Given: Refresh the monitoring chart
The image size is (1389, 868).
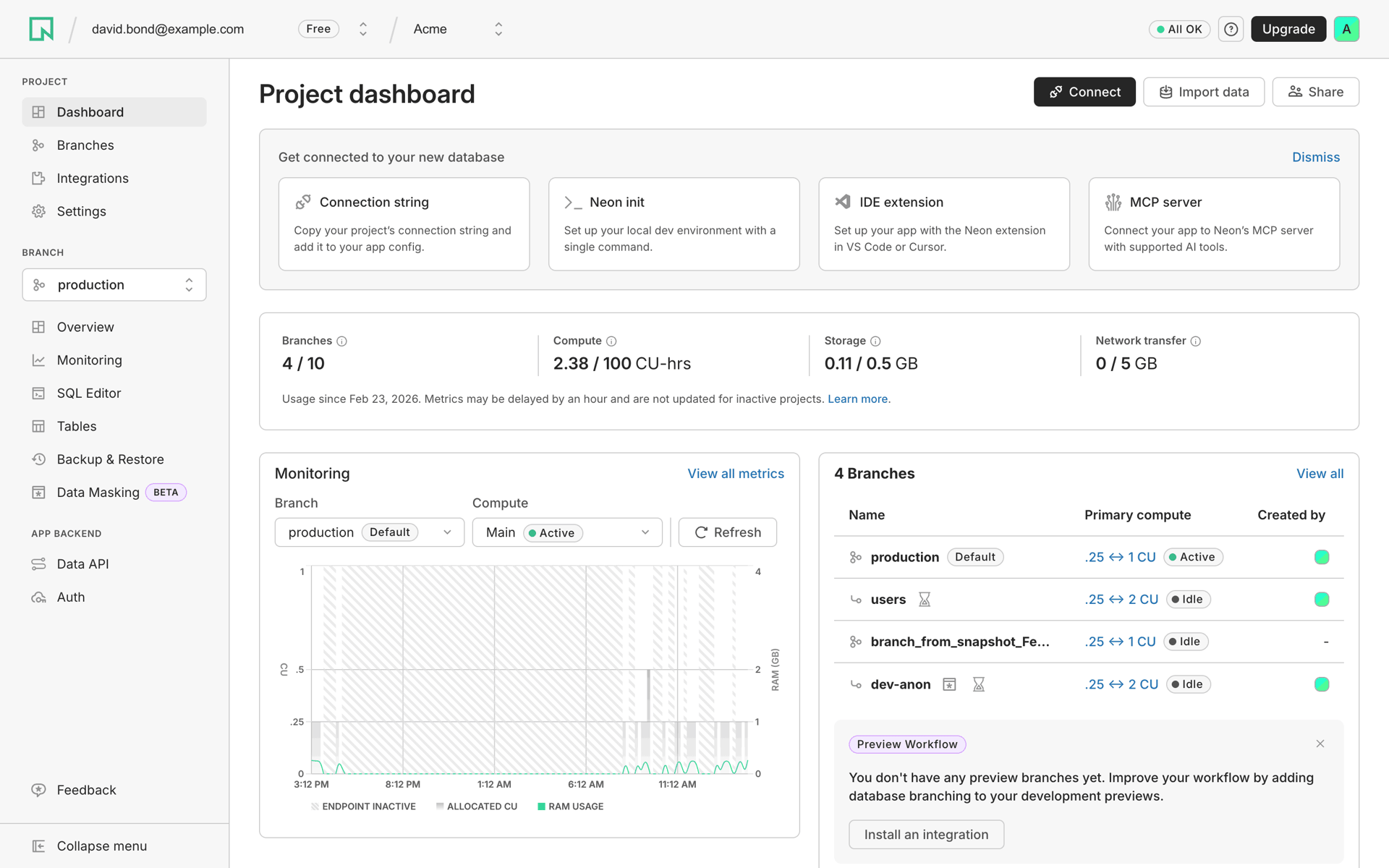Looking at the screenshot, I should (728, 532).
